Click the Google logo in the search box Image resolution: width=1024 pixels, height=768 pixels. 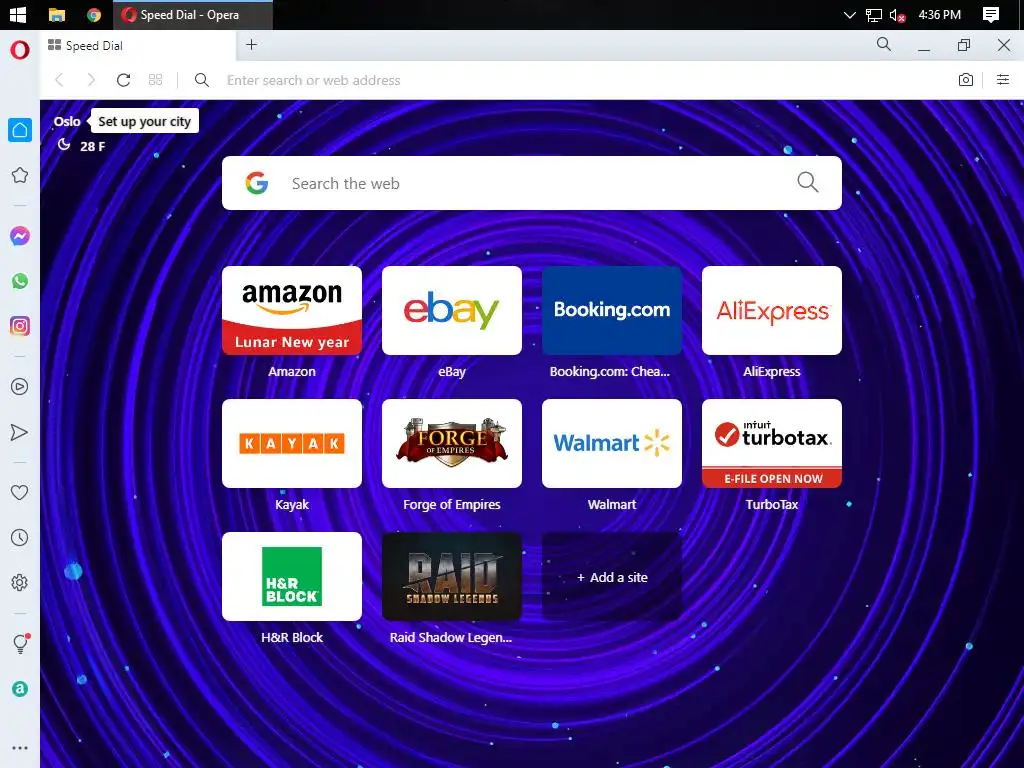point(257,183)
